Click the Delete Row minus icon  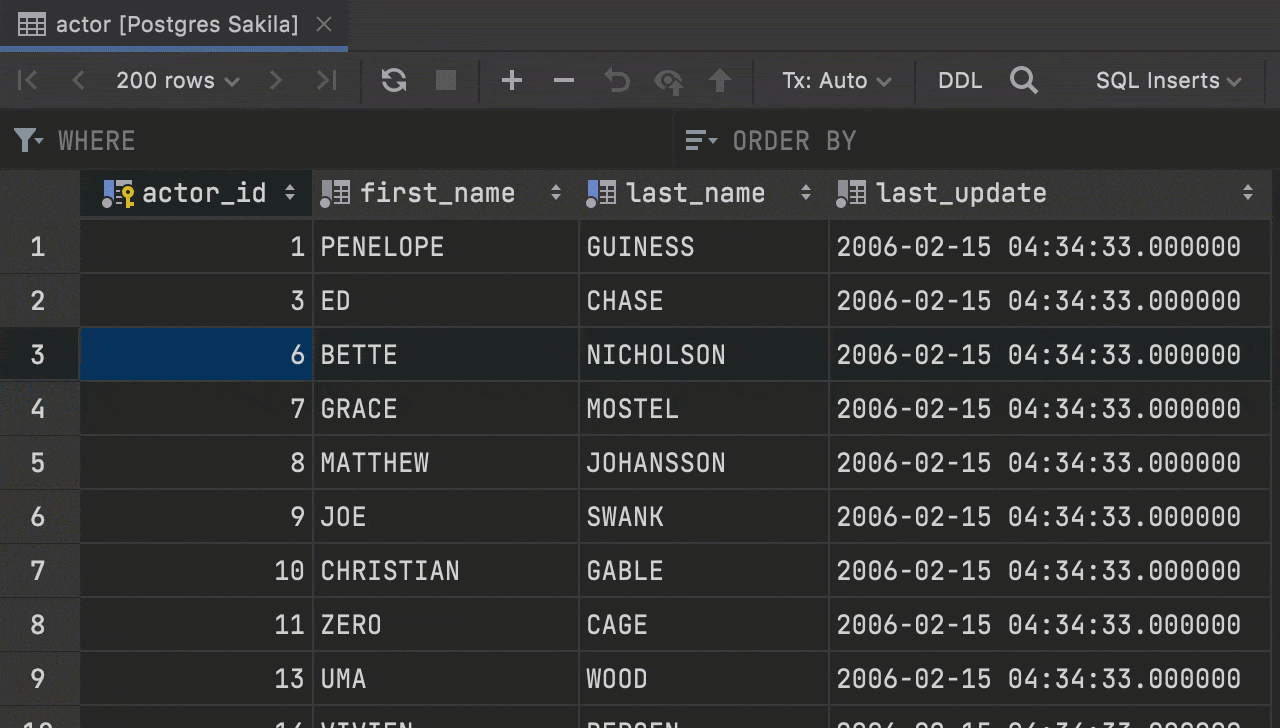pos(564,81)
